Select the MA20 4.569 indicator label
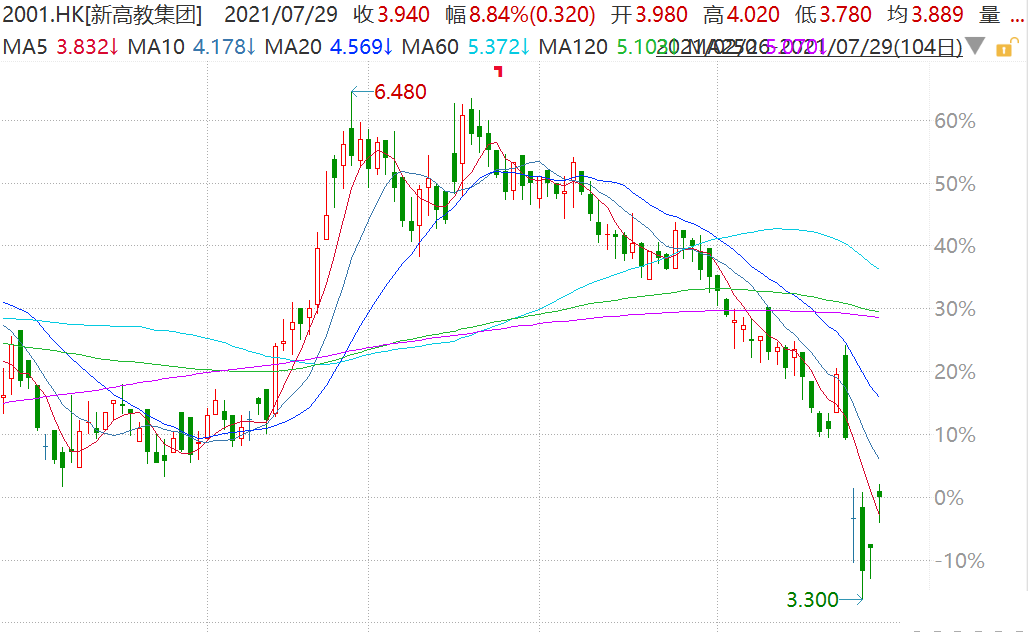 coord(328,47)
